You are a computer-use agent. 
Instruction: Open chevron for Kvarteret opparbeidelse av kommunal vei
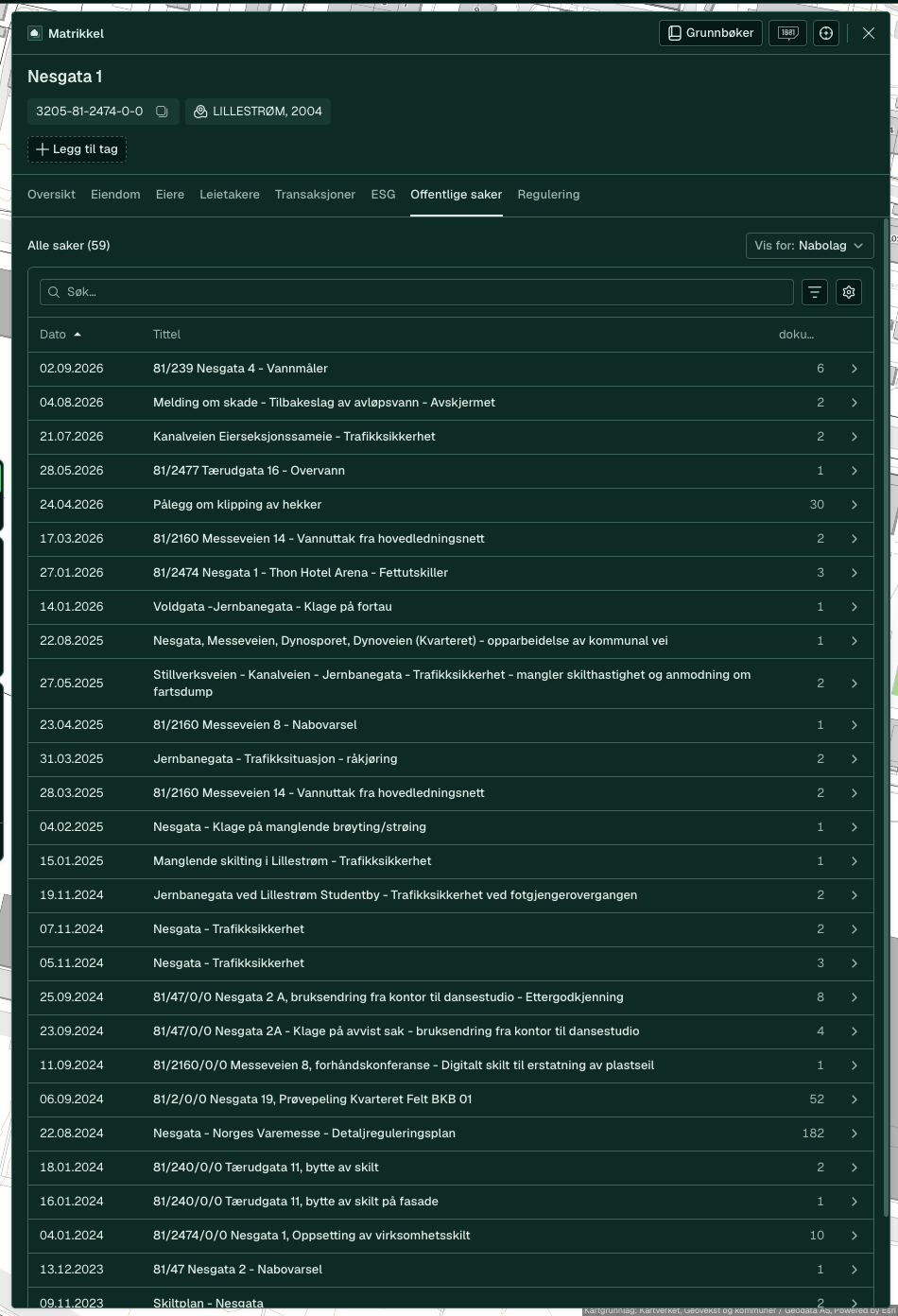[x=854, y=641]
